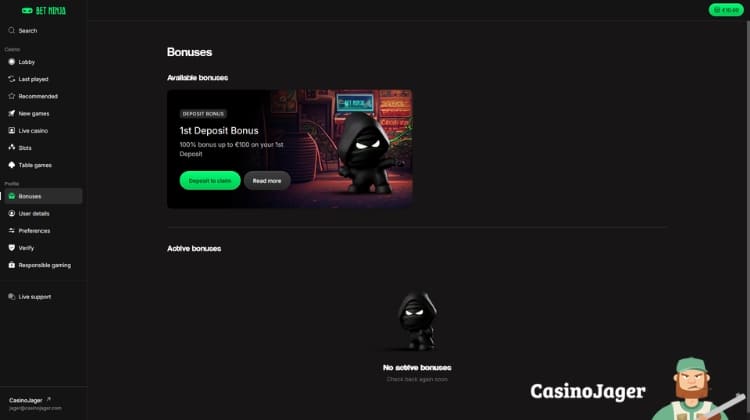Open Live support chat icon
This screenshot has width=750, height=420.
11,297
